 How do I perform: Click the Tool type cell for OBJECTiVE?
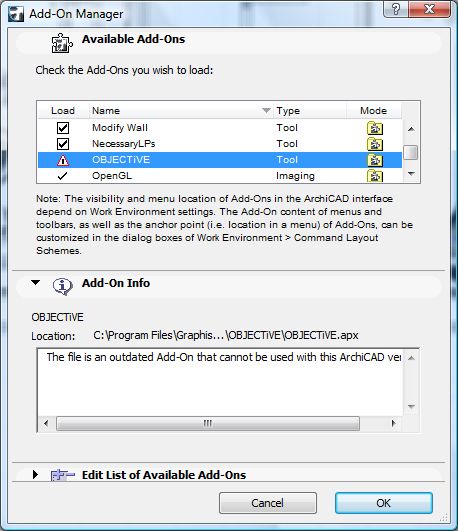(287, 160)
